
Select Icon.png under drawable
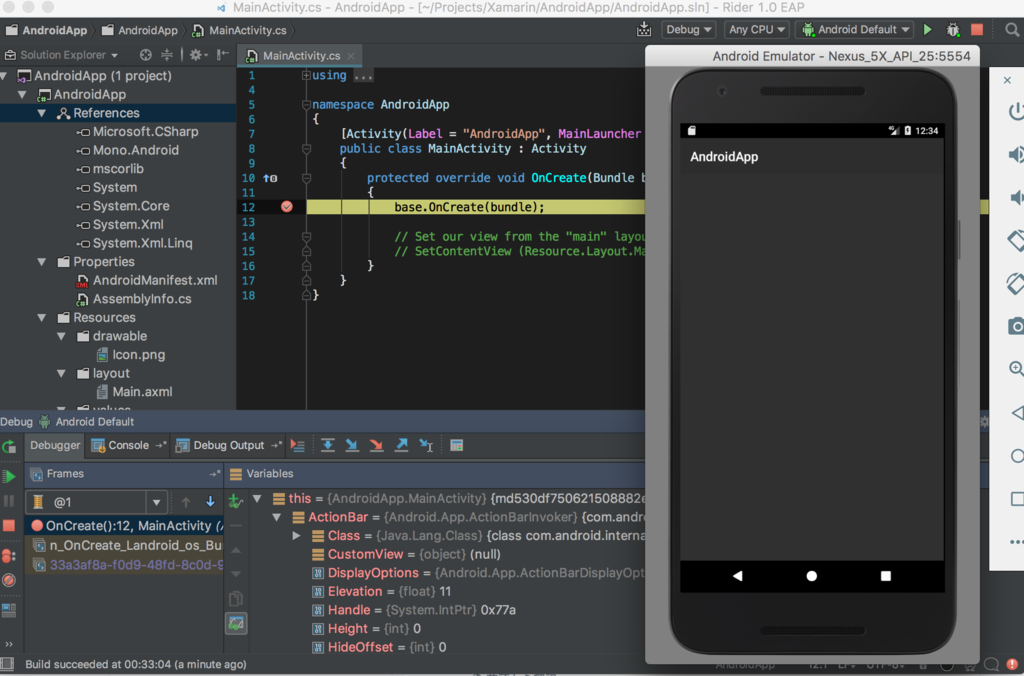138,355
